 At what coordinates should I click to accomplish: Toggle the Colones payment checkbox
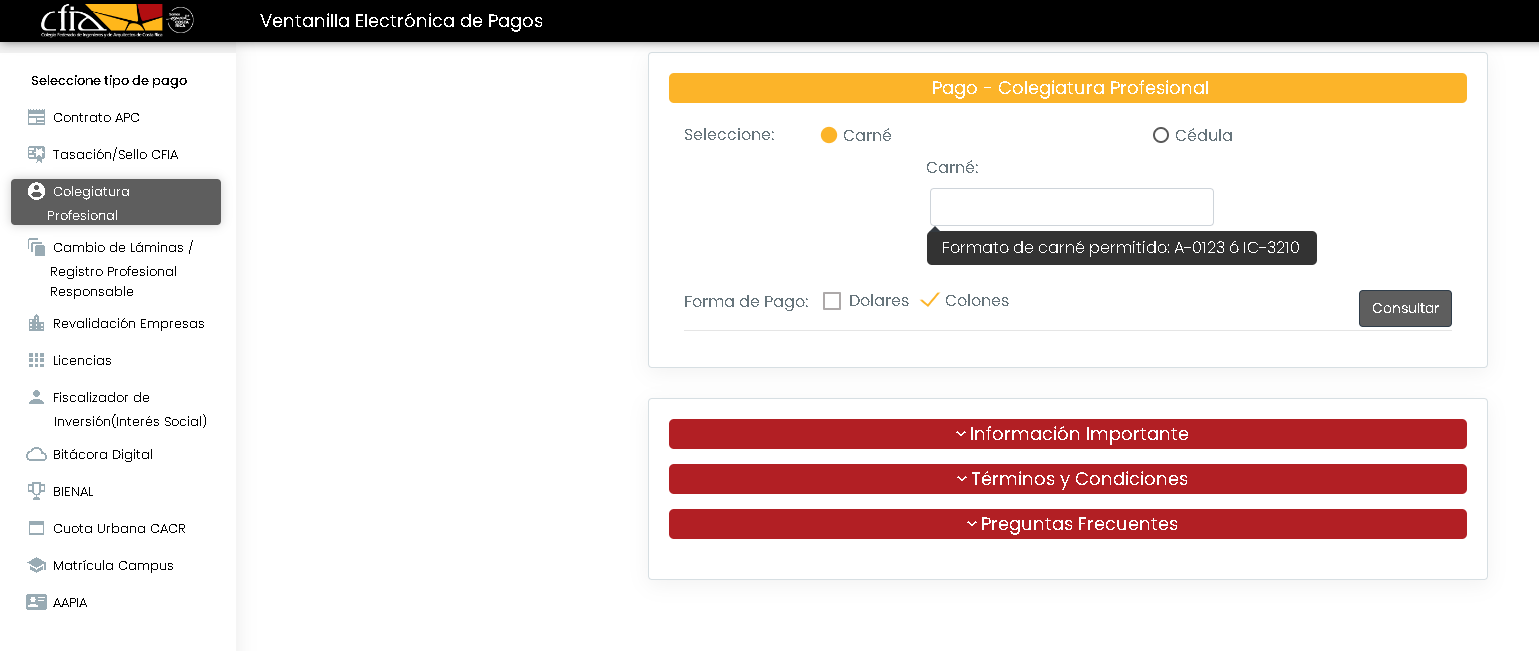[x=930, y=301]
